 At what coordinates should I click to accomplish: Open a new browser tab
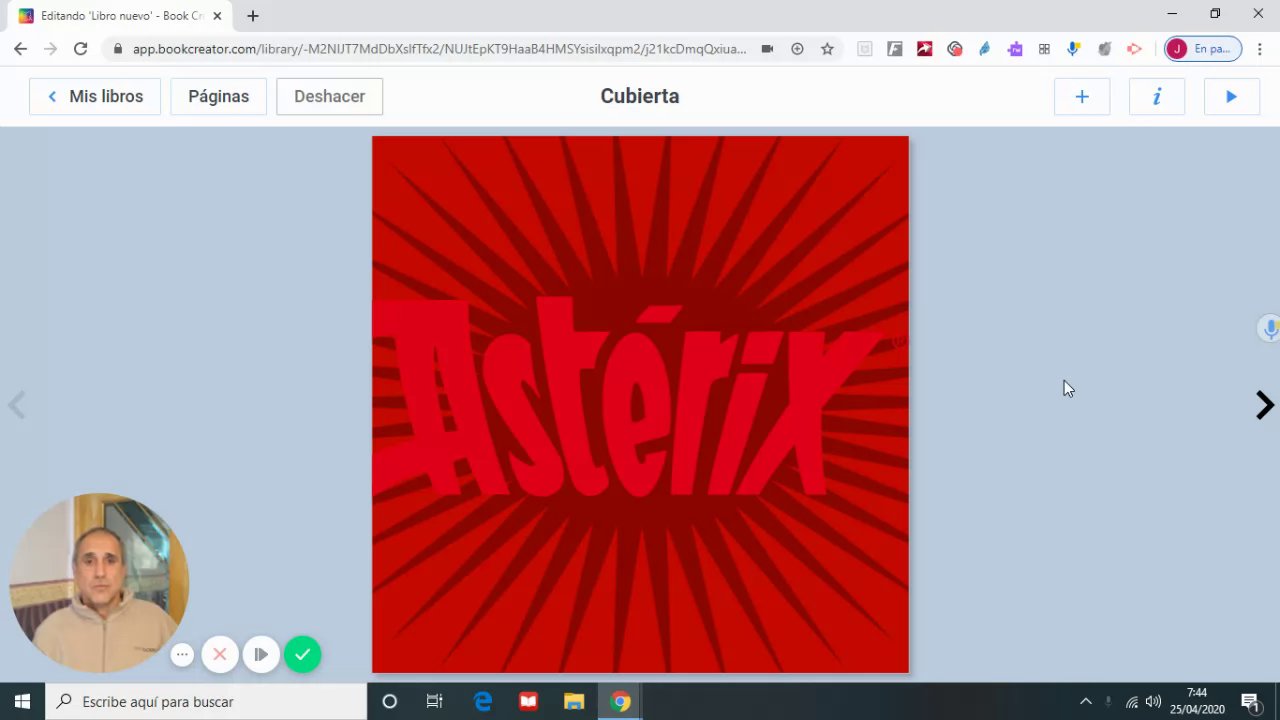(x=253, y=16)
